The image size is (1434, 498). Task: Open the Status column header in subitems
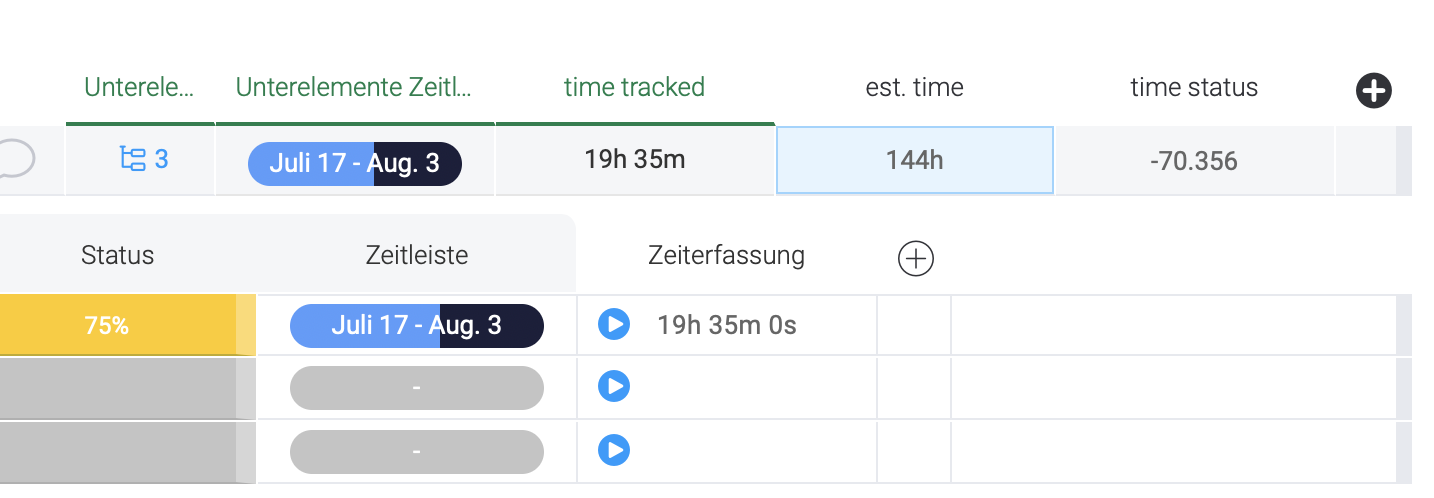(x=118, y=255)
